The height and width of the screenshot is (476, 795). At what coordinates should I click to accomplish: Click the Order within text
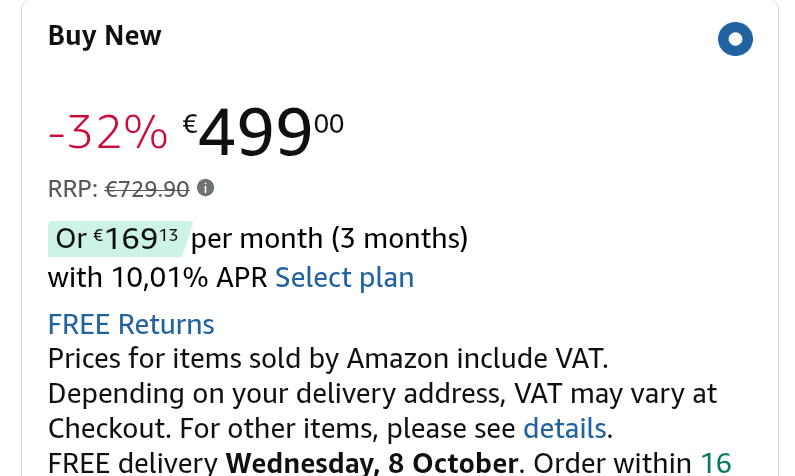coord(612,464)
